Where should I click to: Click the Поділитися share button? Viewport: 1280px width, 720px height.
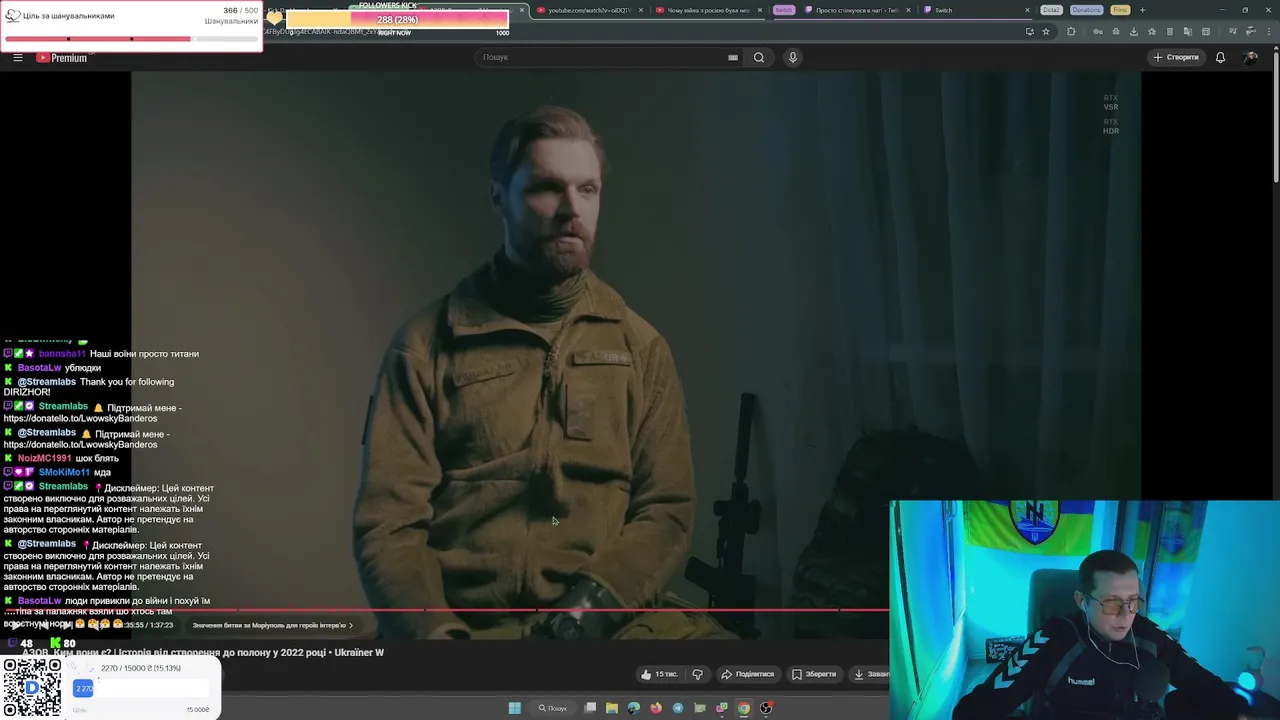click(x=748, y=674)
